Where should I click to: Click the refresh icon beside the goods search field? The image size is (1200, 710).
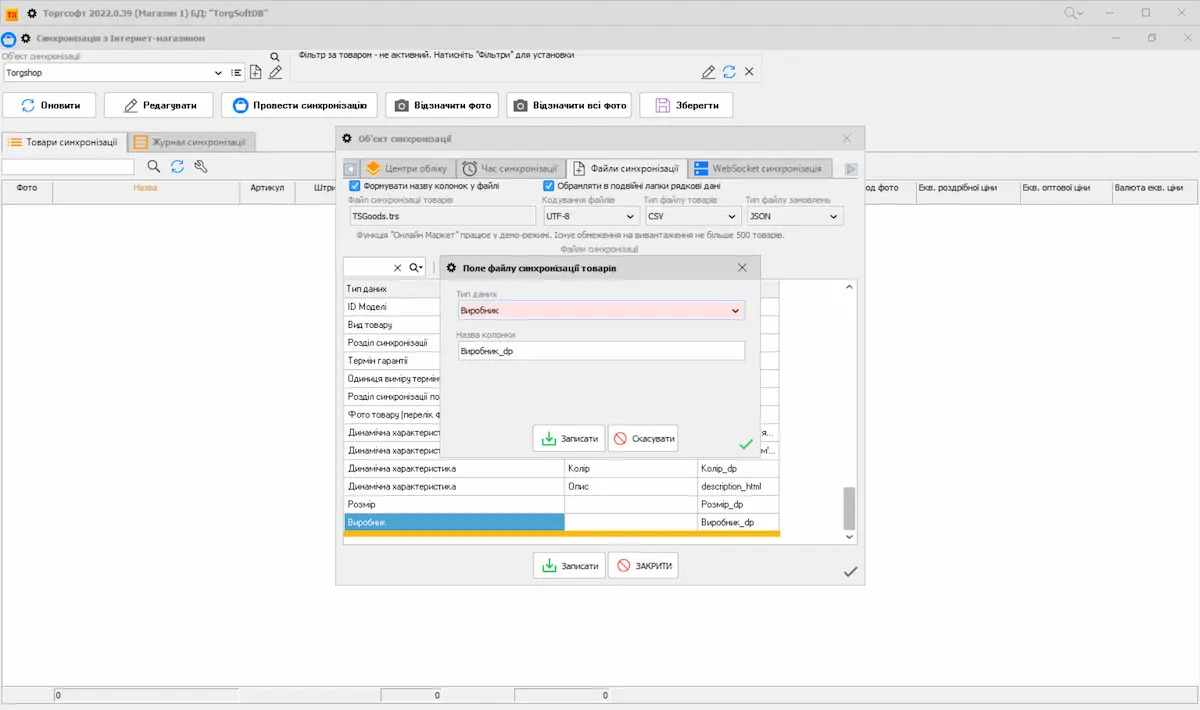coord(177,167)
